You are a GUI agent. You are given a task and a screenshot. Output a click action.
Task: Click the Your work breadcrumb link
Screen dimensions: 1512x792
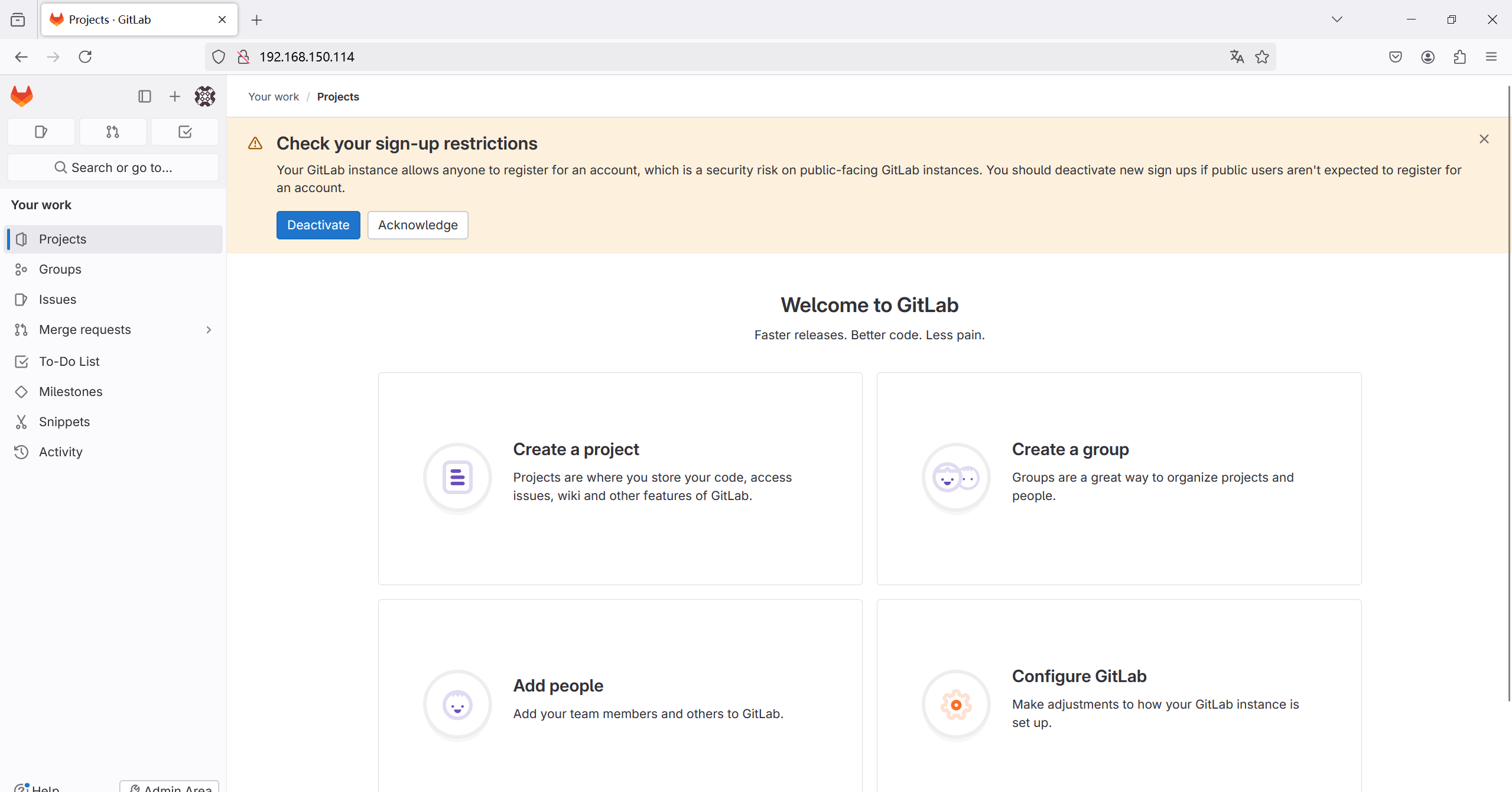click(x=274, y=96)
